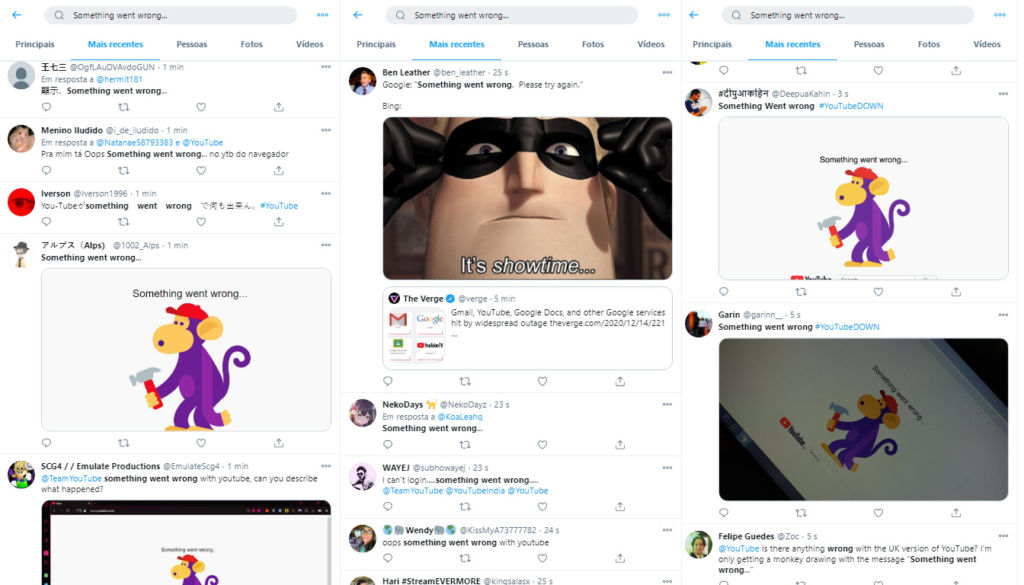1024x585 pixels.
Task: Open more options for Iverson's tweet
Action: coord(326,193)
